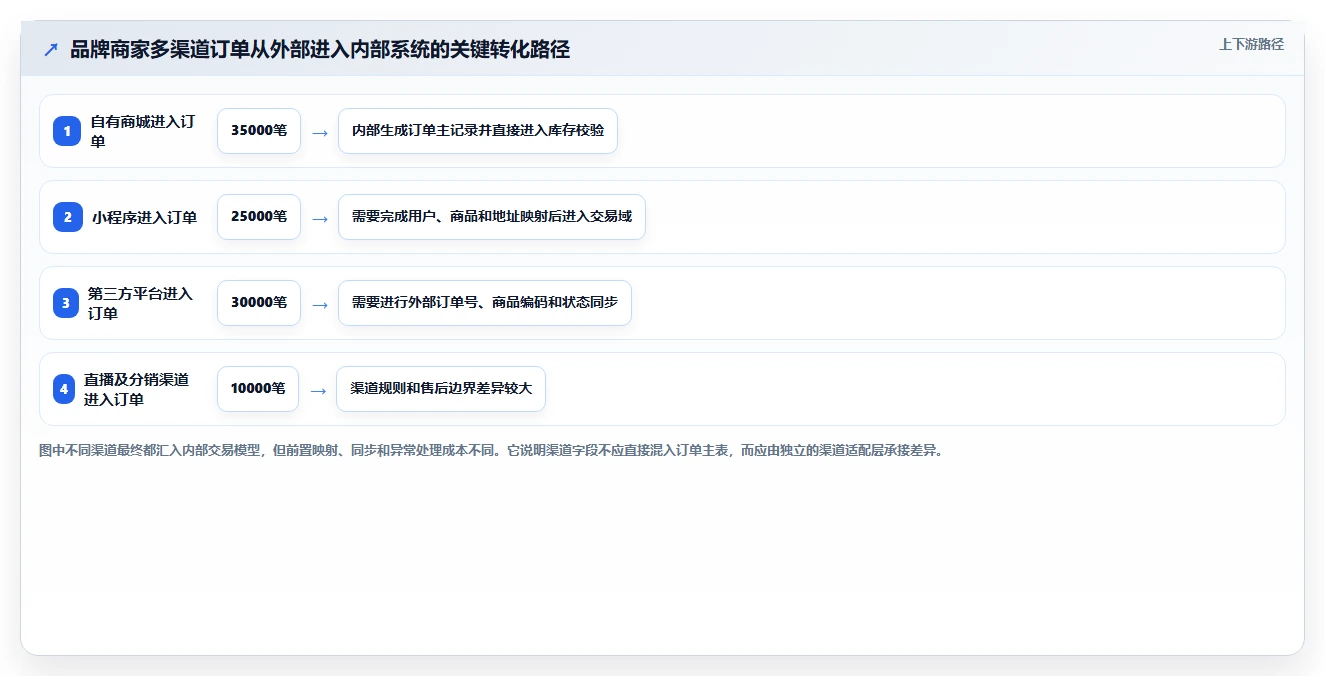
Task: Click step number badge 2
Action: tap(67, 217)
